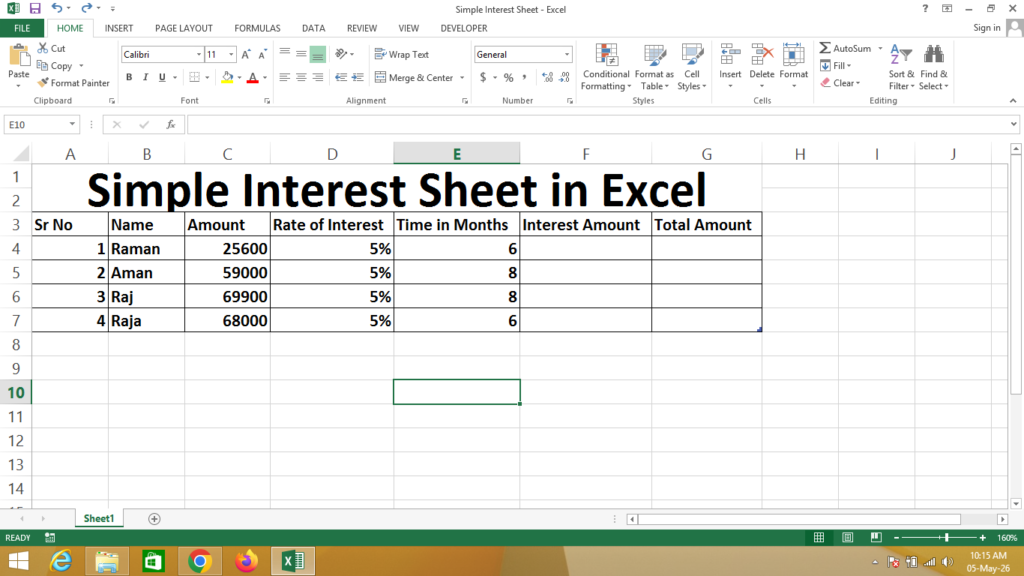
Task: Expand the Borders dropdown arrow
Action: tap(207, 78)
